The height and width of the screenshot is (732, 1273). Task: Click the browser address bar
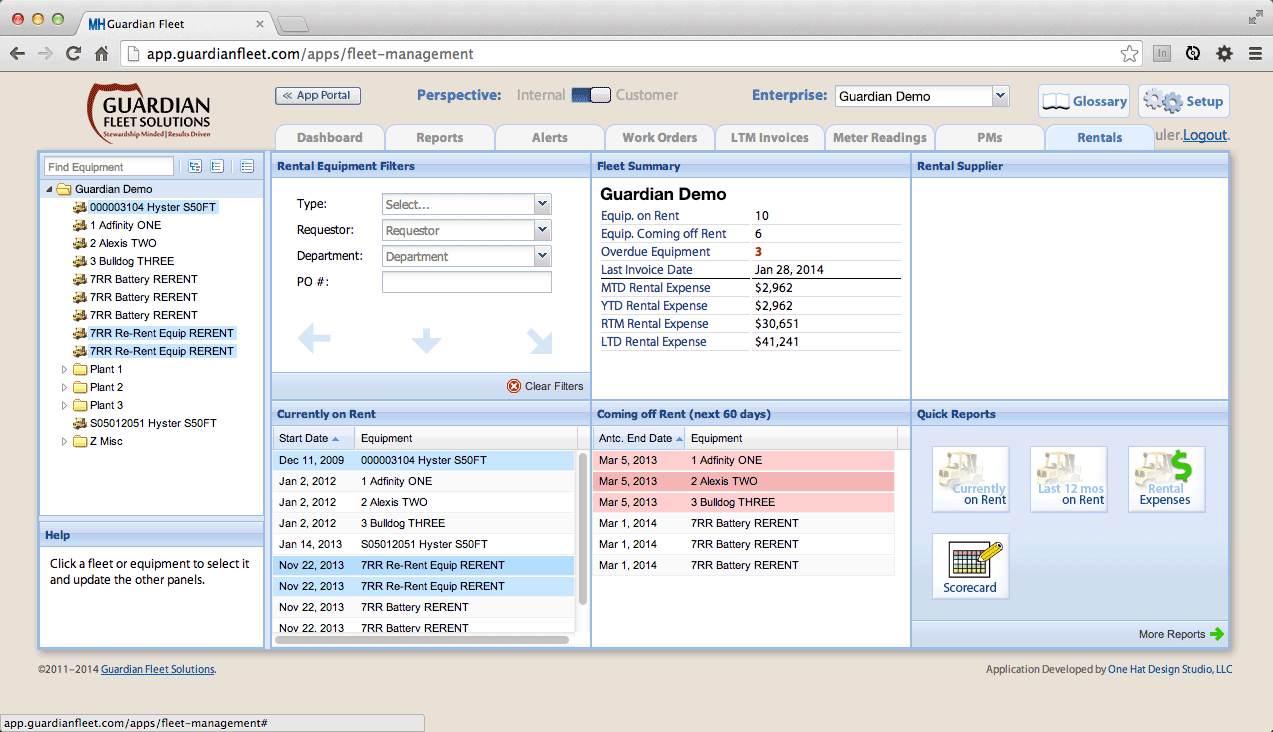click(630, 54)
